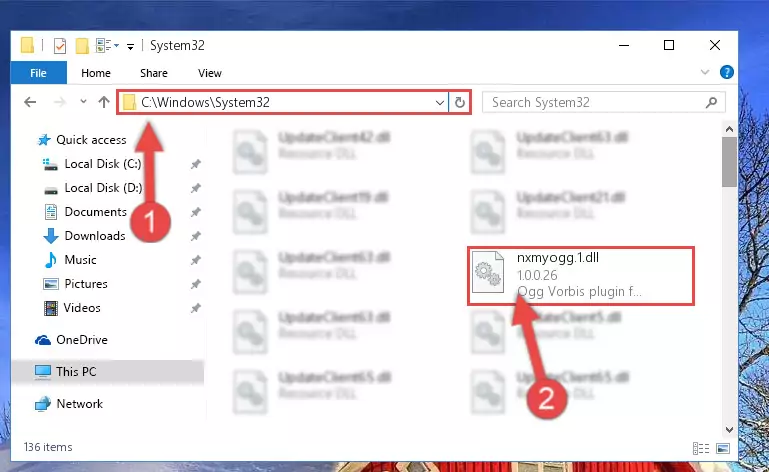Go up one folder level

point(103,102)
